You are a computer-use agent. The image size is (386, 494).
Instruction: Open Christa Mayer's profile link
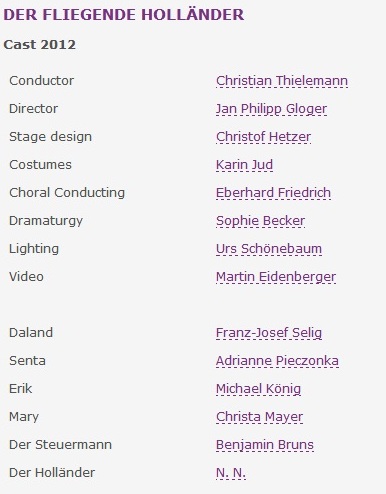point(259,417)
